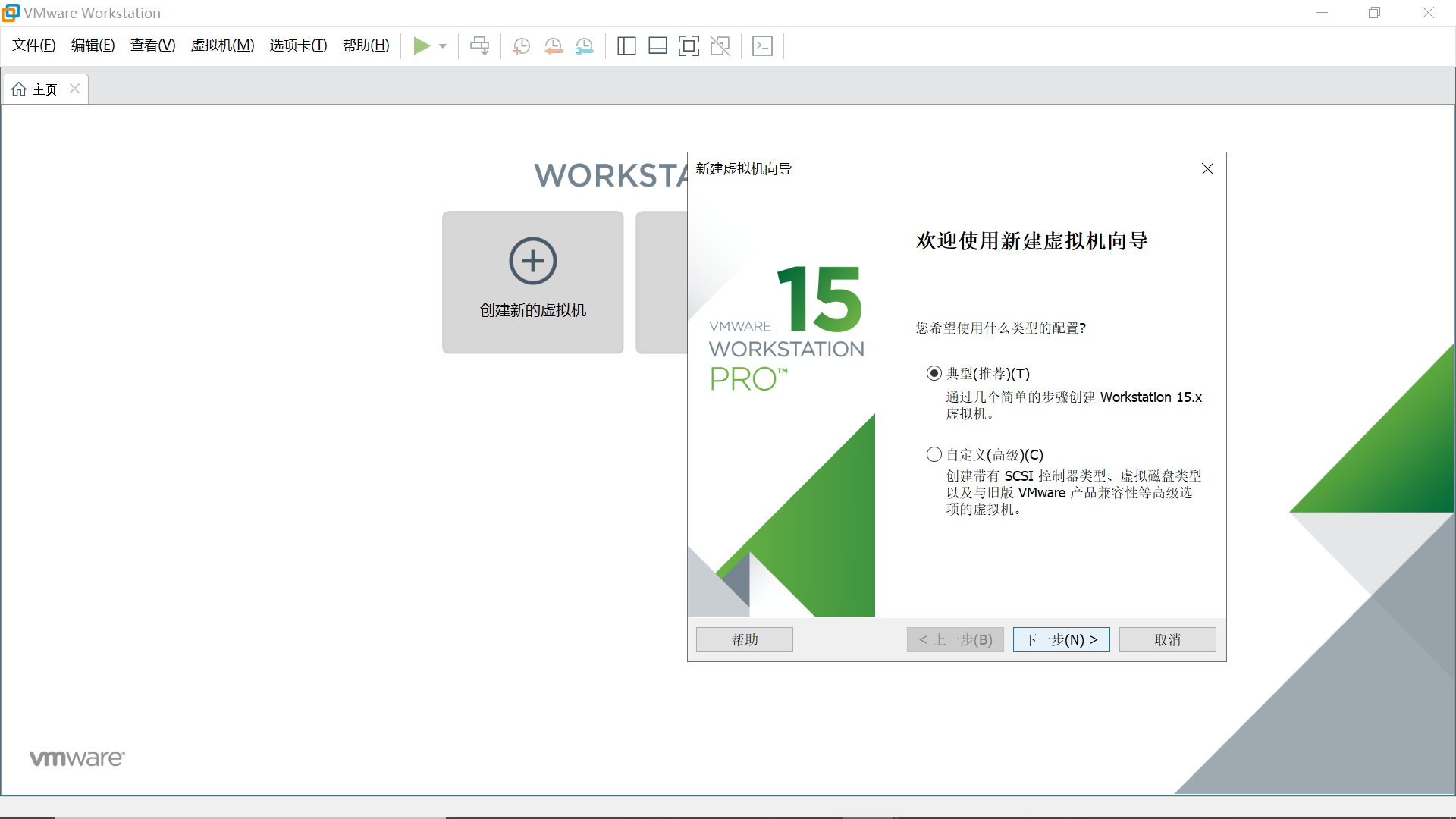Click the 帮助 button in wizard
Image resolution: width=1456 pixels, height=819 pixels.
point(744,639)
